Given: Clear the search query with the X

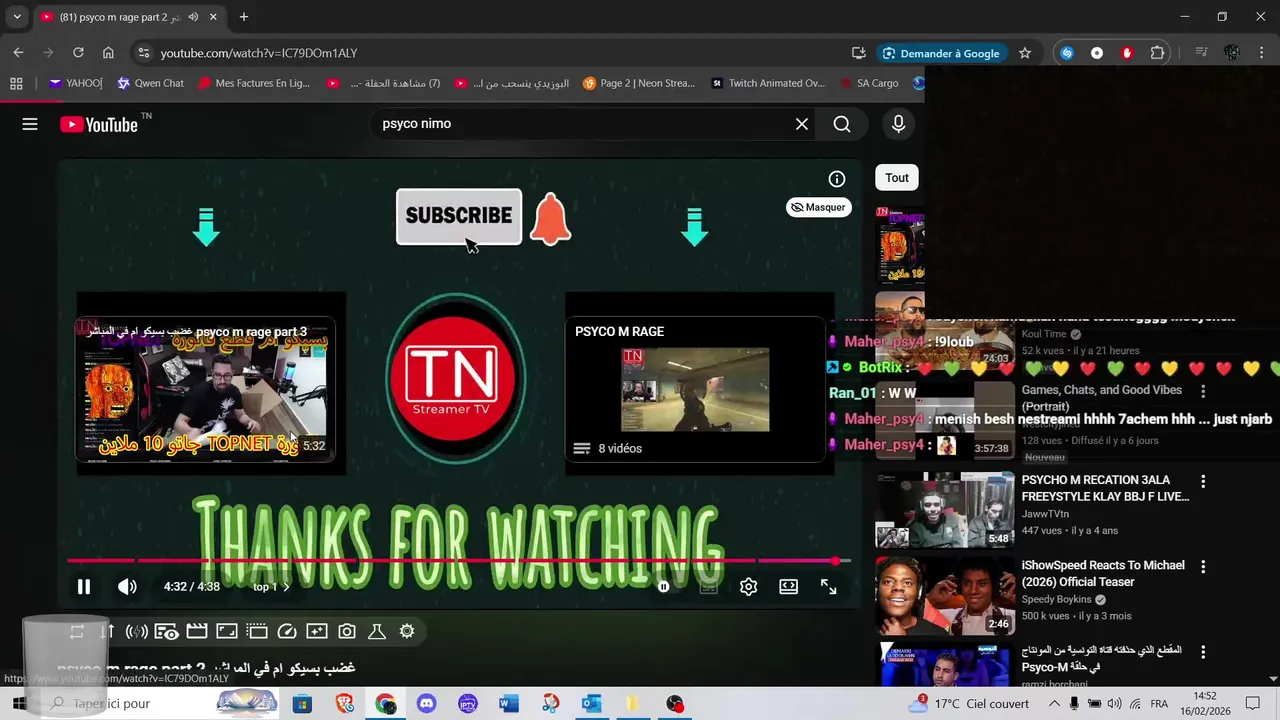Looking at the screenshot, I should (802, 124).
